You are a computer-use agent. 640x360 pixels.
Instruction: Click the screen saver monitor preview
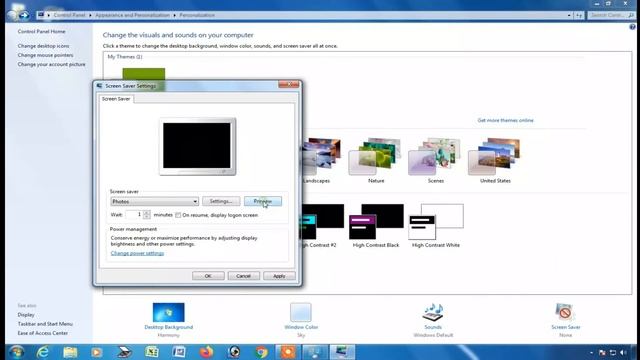tap(197, 147)
